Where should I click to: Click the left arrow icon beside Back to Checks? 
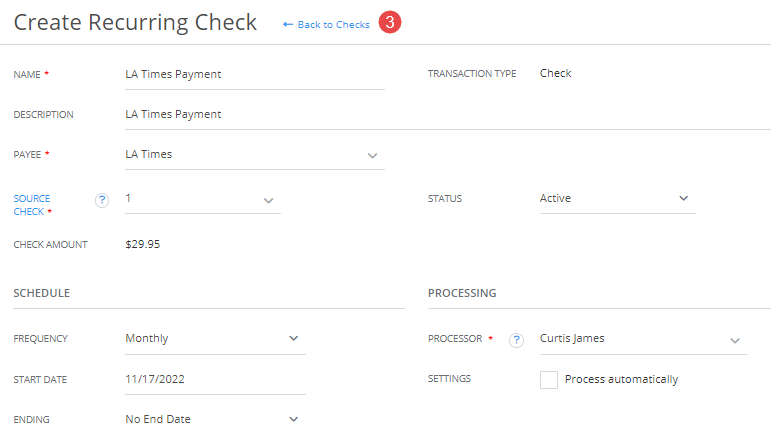288,25
